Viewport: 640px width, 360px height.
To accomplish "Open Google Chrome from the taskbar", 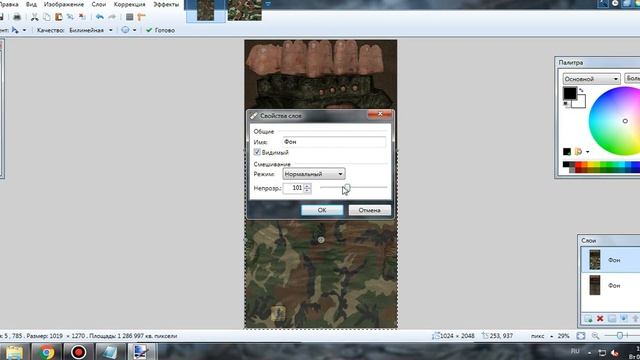I will coord(47,352).
